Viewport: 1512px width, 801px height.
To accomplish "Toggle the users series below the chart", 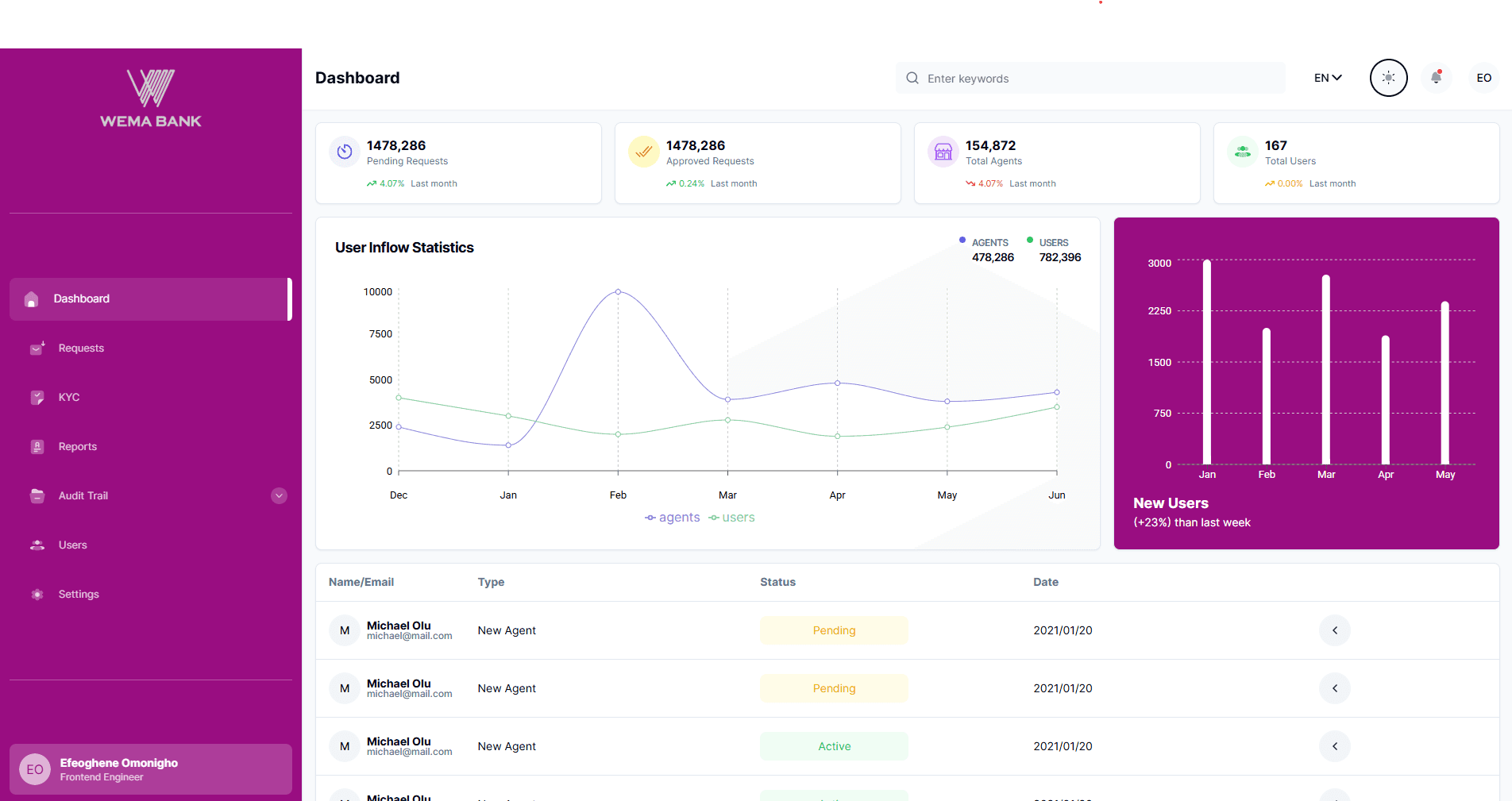I will click(x=731, y=517).
